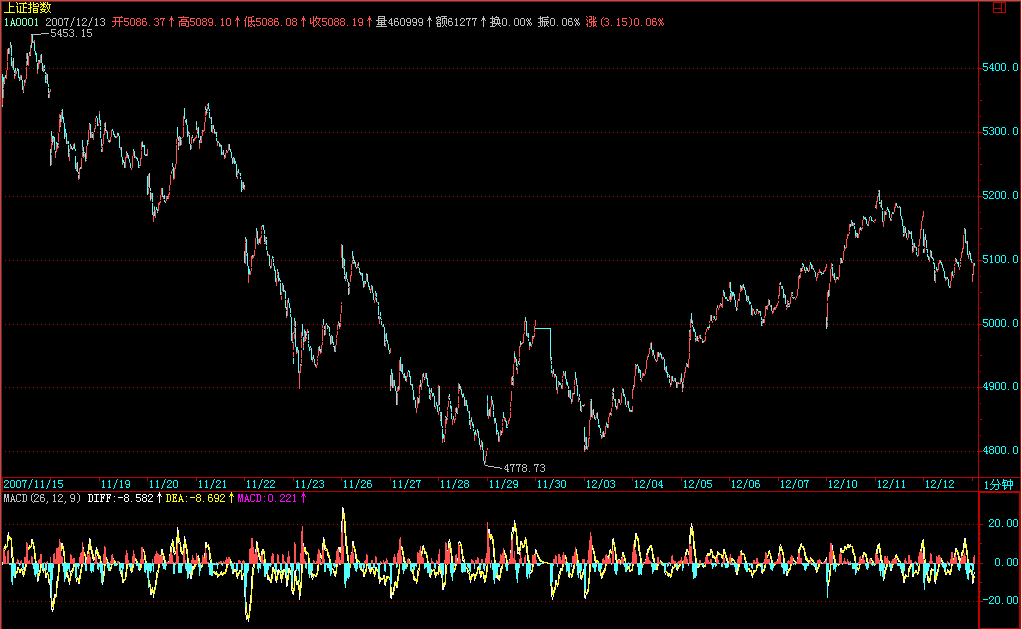The width and height of the screenshot is (1022, 629).
Task: Click the opening price 开5086.37 field
Action: pos(140,22)
